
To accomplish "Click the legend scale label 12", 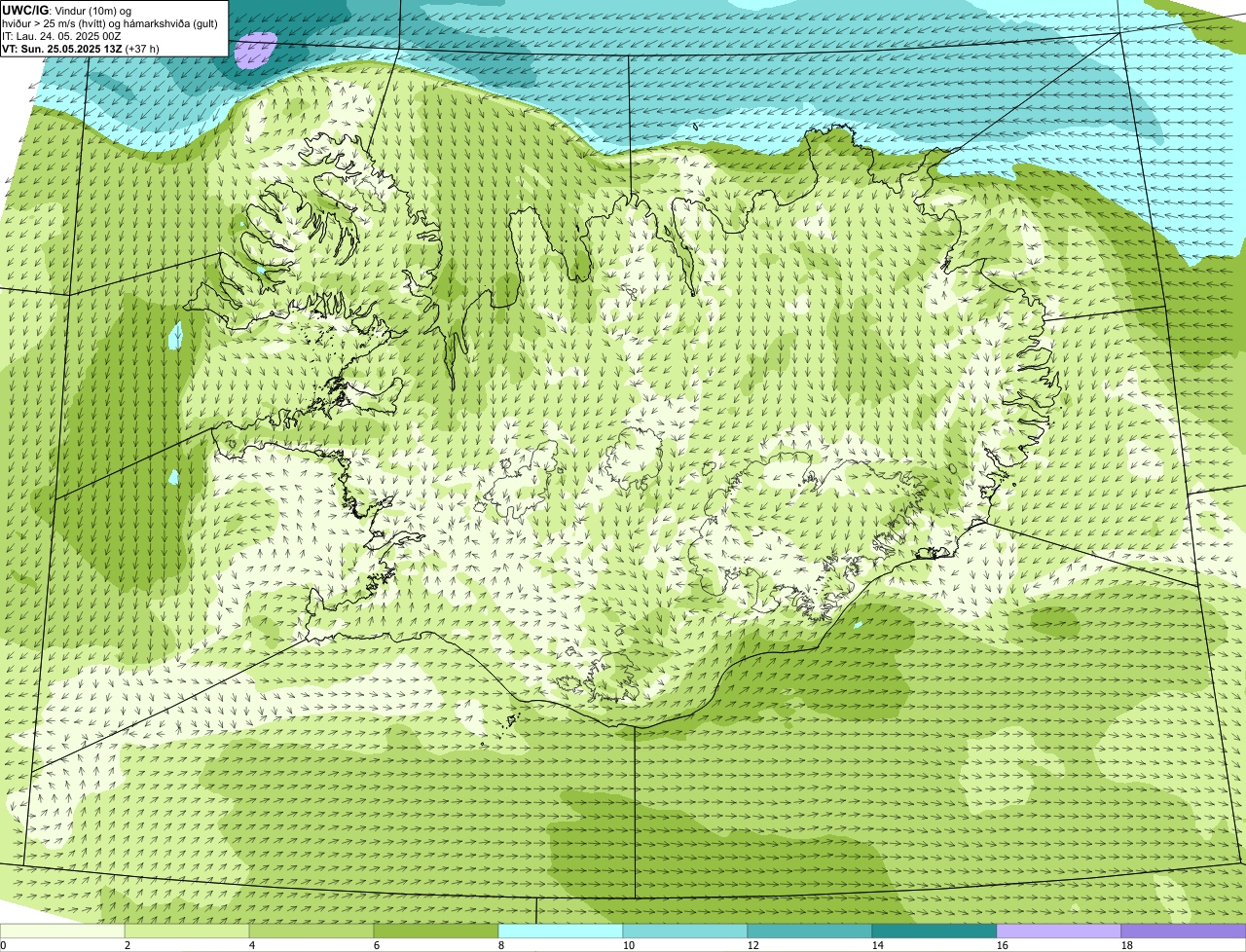I will pyautogui.click(x=753, y=945).
